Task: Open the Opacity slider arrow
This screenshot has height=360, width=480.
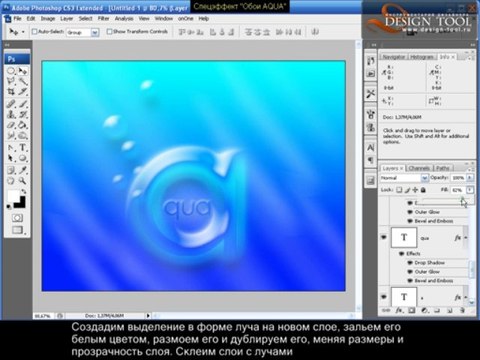Action: [470, 178]
